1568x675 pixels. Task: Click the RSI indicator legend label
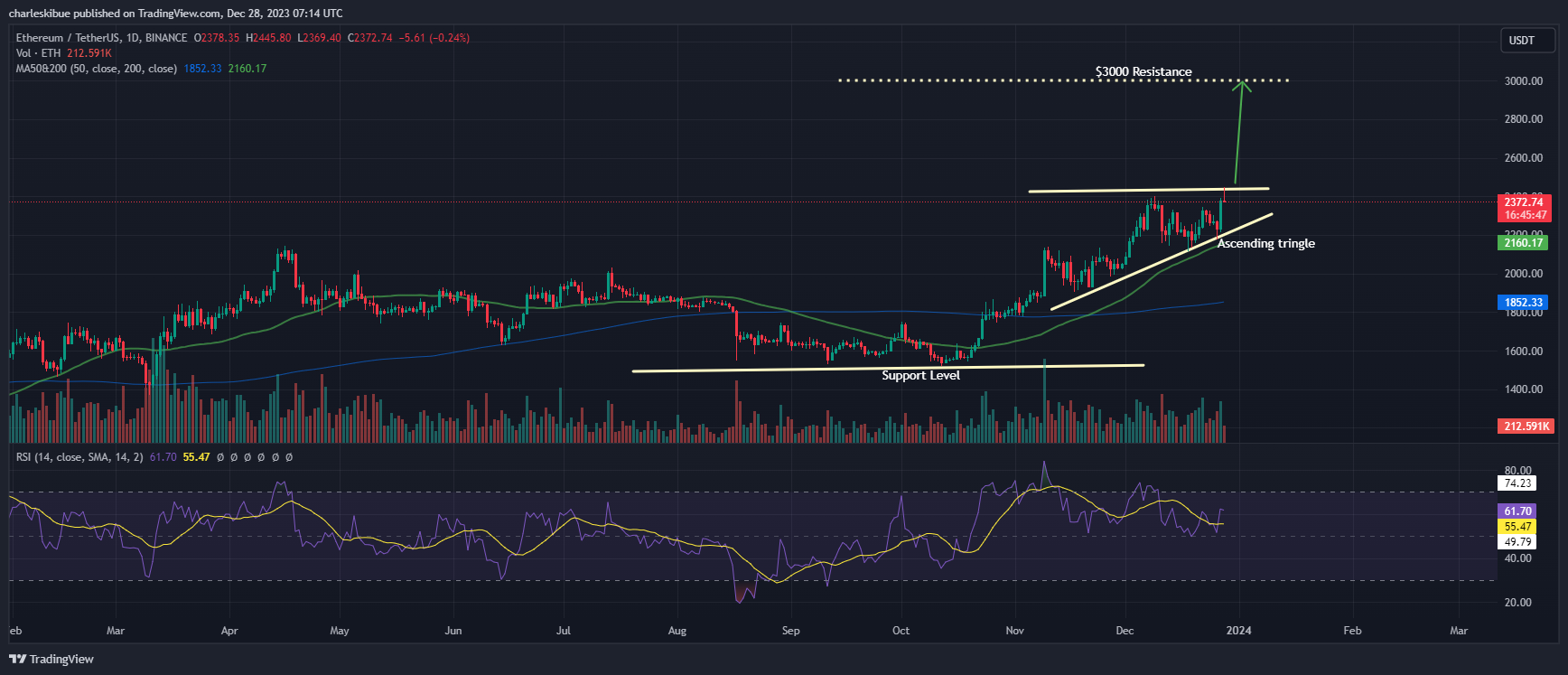tap(79, 457)
